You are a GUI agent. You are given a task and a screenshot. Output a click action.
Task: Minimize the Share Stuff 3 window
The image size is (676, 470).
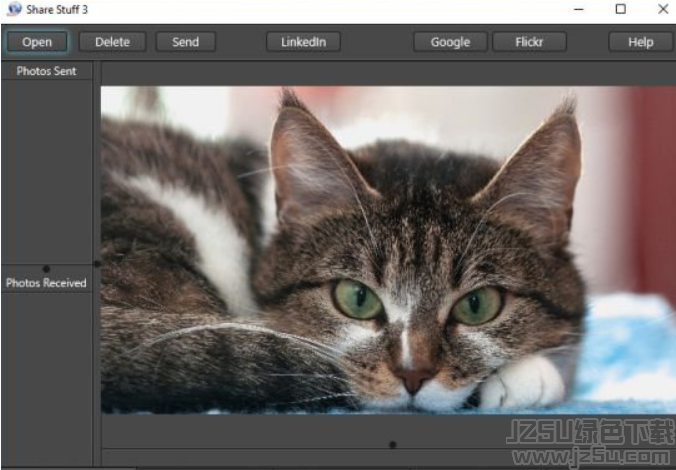pos(579,9)
